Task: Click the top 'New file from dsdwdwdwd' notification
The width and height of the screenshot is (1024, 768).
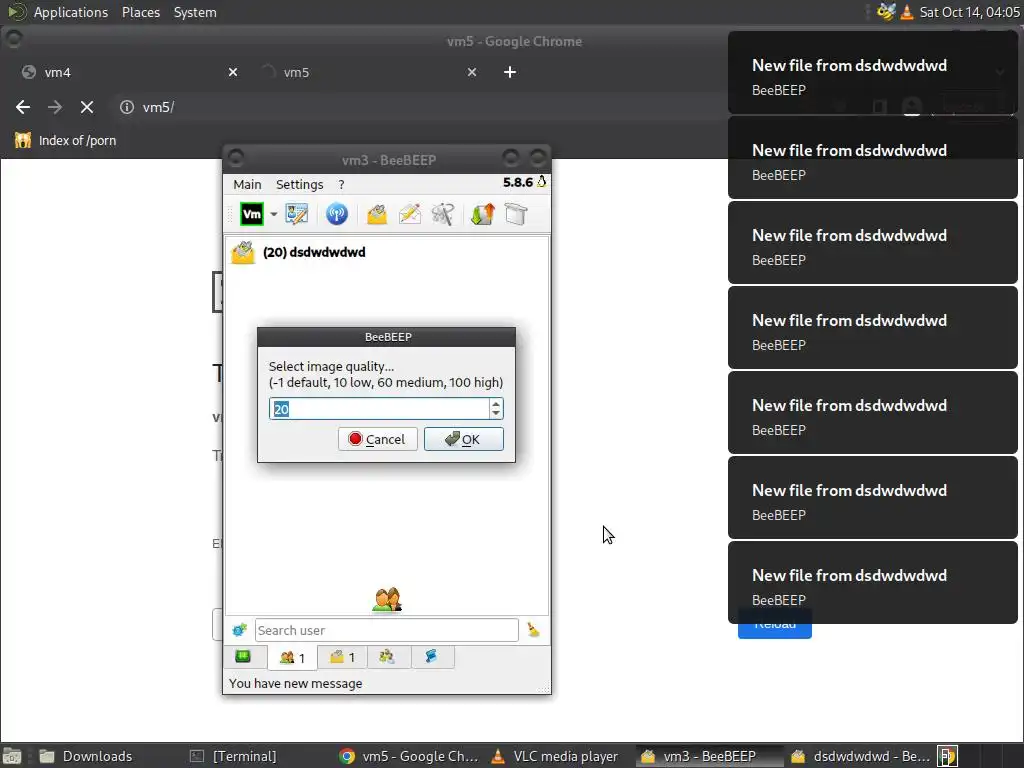Action: tap(872, 72)
